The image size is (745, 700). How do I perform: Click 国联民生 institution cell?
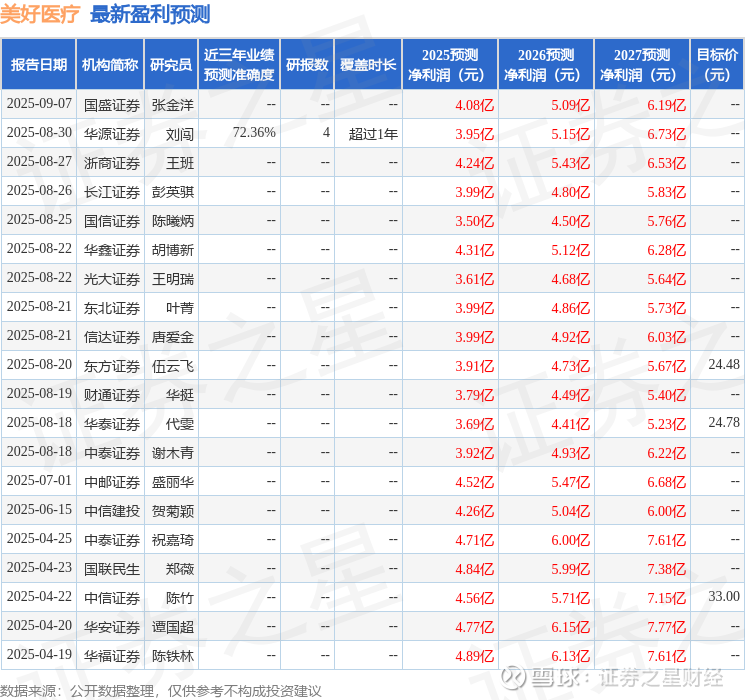pos(112,569)
